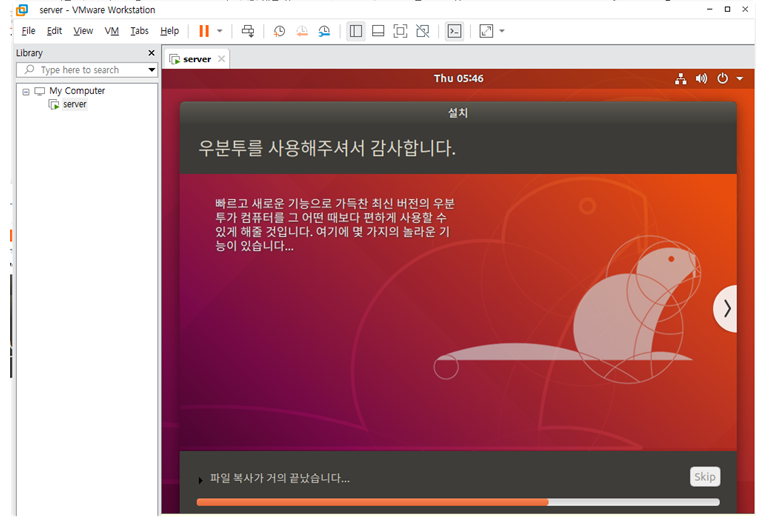Image resolution: width=774 pixels, height=520 pixels.
Task: Open the stretch guest dropdown arrow
Action: [x=502, y=31]
